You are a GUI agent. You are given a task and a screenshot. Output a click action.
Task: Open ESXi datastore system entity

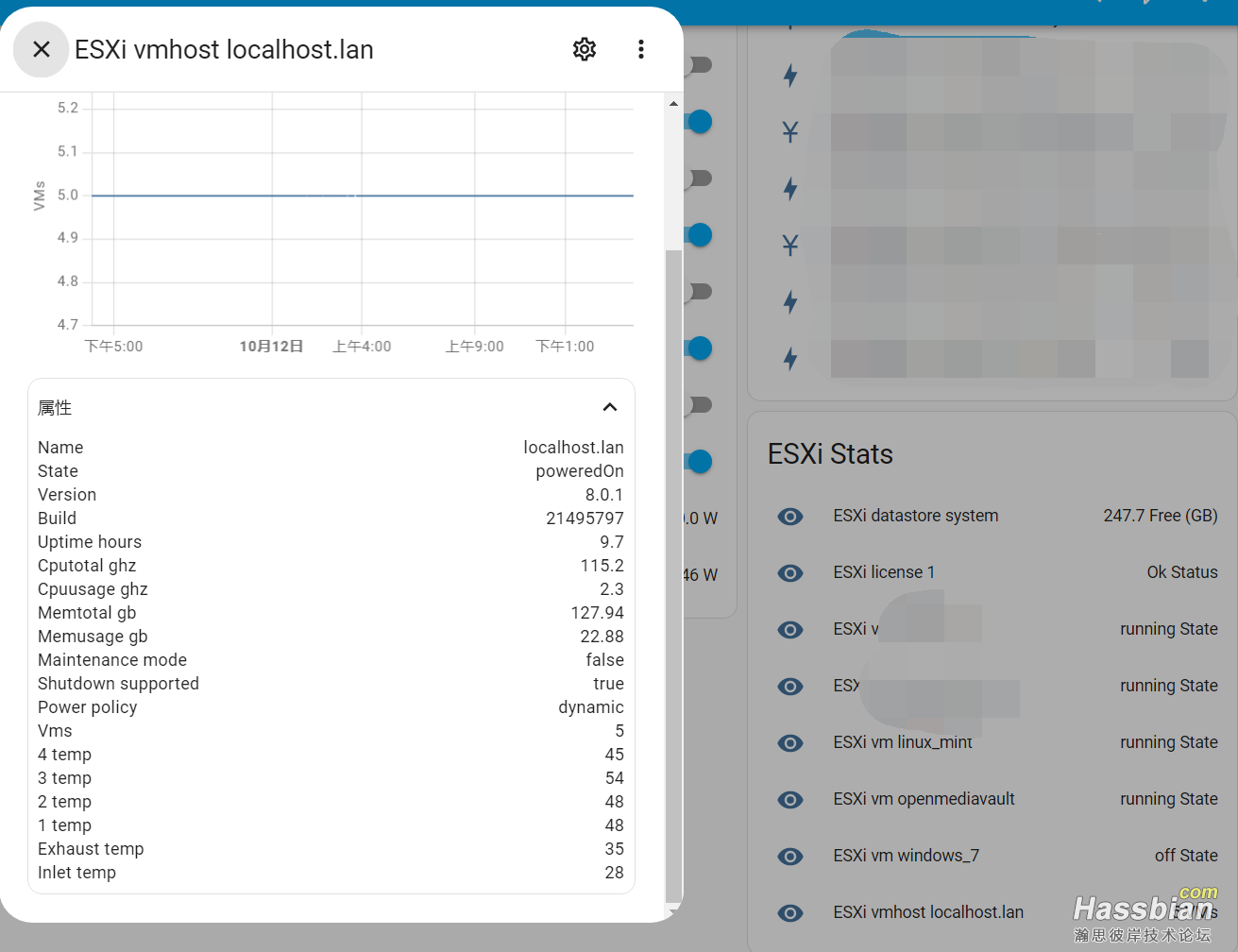(915, 516)
